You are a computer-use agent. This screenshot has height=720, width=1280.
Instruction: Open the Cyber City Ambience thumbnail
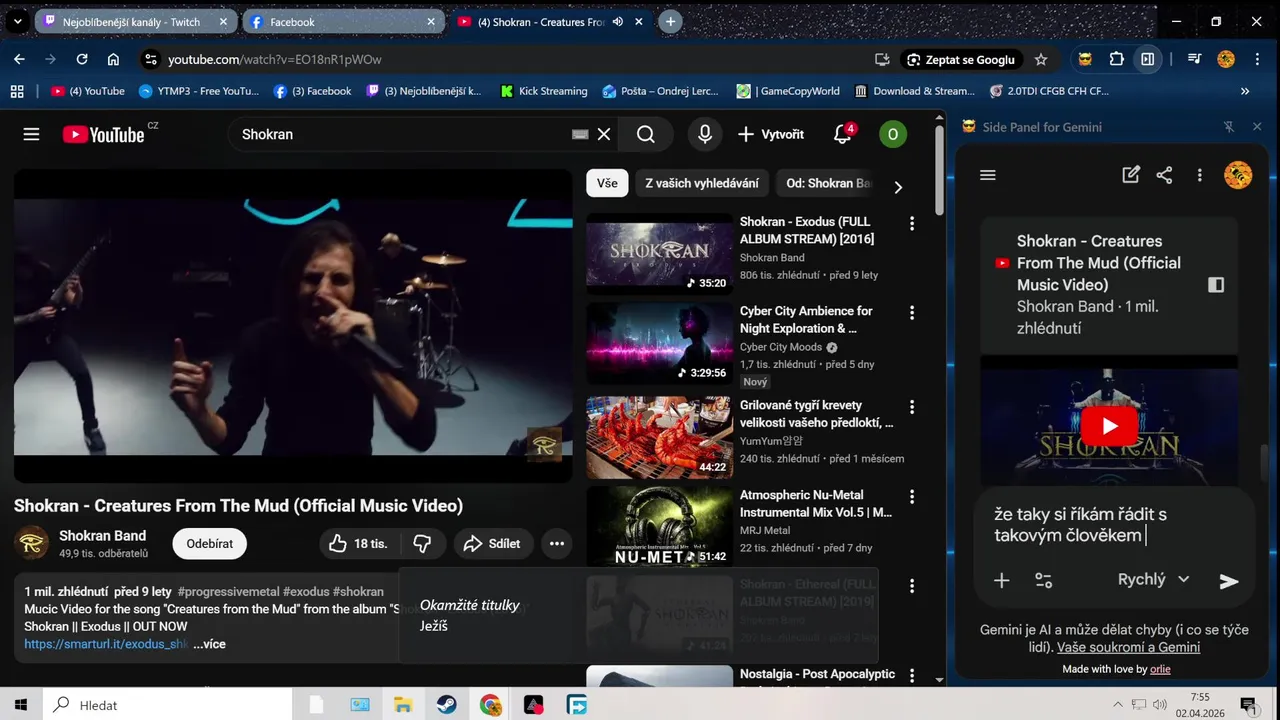click(659, 343)
